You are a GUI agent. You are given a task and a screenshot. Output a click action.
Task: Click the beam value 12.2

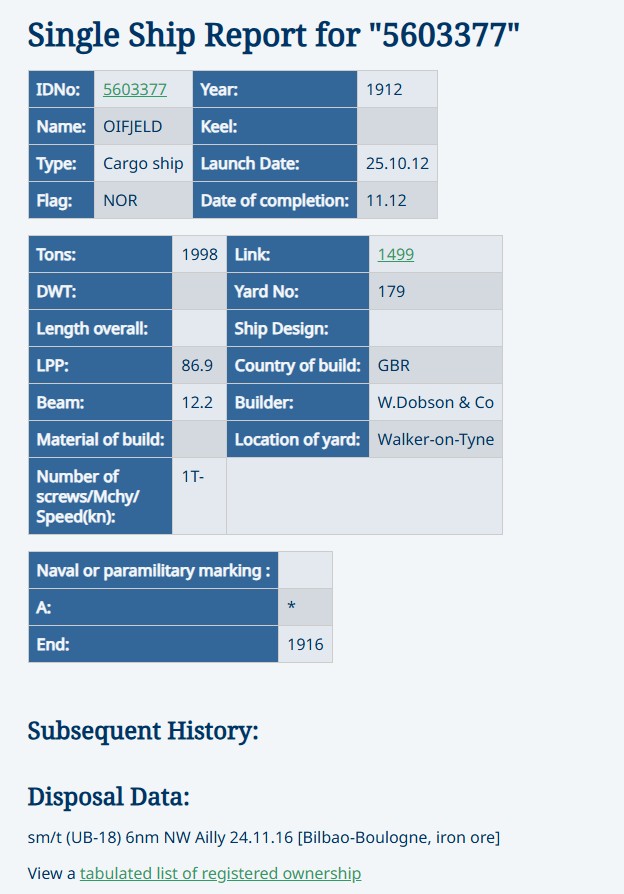tap(199, 402)
